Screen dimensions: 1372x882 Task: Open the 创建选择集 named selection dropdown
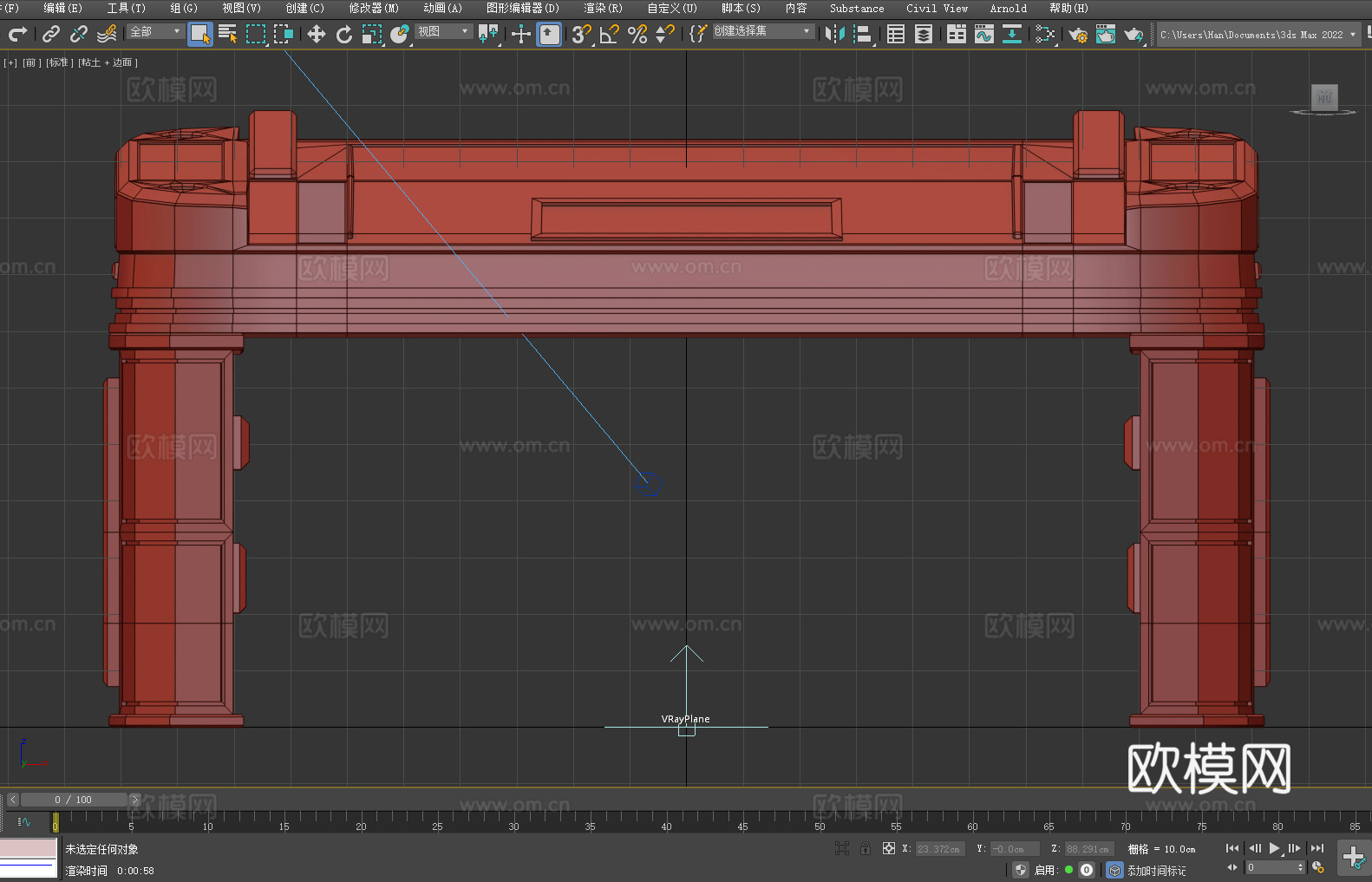[x=763, y=31]
